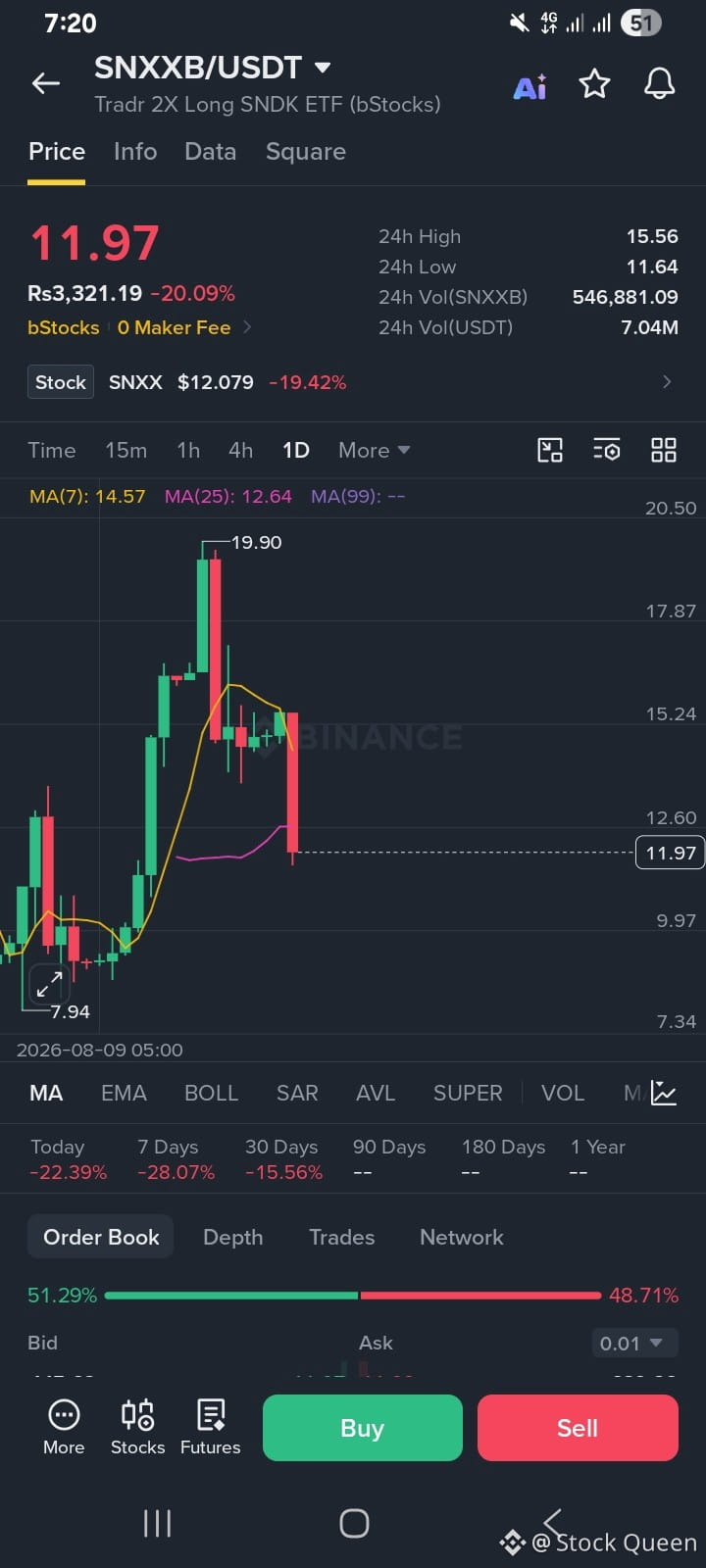Tap the 24h Low value 11.64
The image size is (706, 1568).
point(652,267)
